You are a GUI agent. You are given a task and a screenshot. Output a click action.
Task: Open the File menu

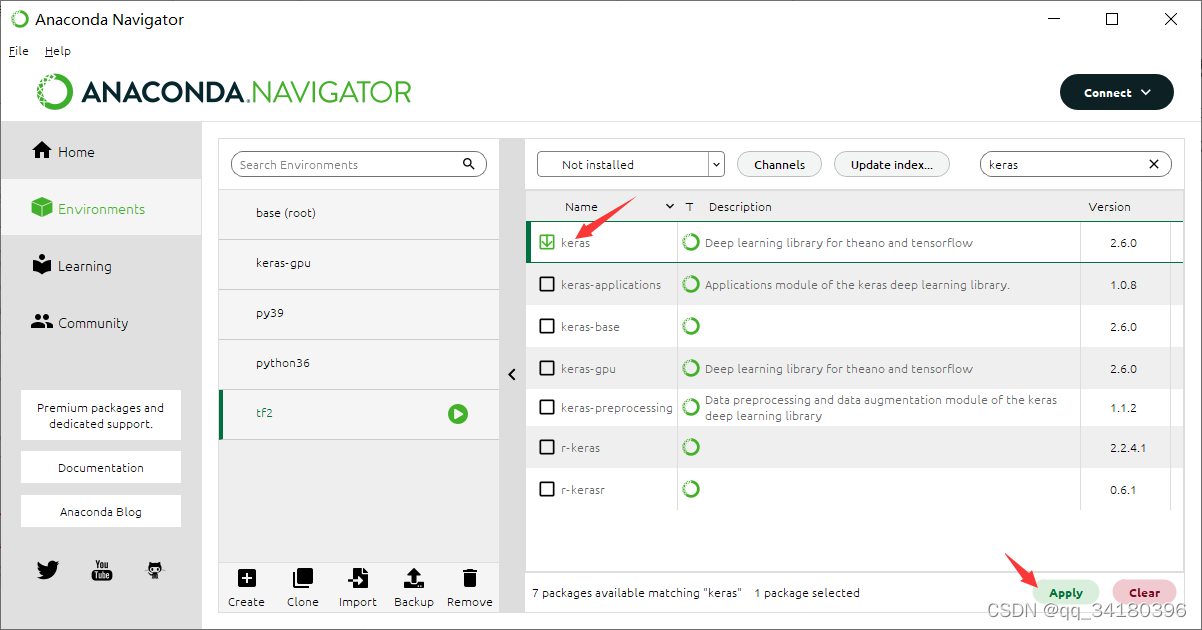pyautogui.click(x=18, y=51)
